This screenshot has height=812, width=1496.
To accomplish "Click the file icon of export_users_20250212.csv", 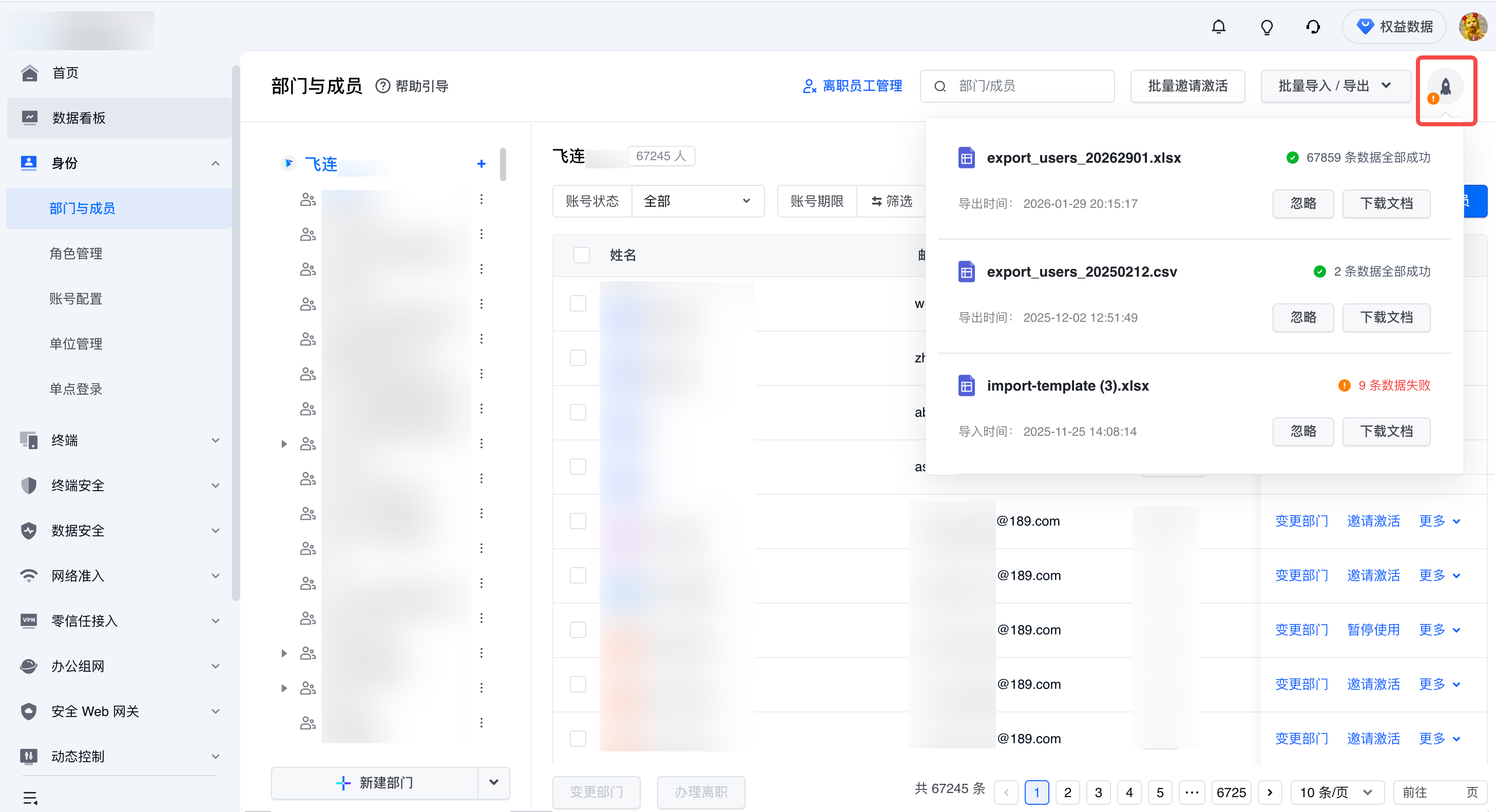I will click(x=967, y=272).
